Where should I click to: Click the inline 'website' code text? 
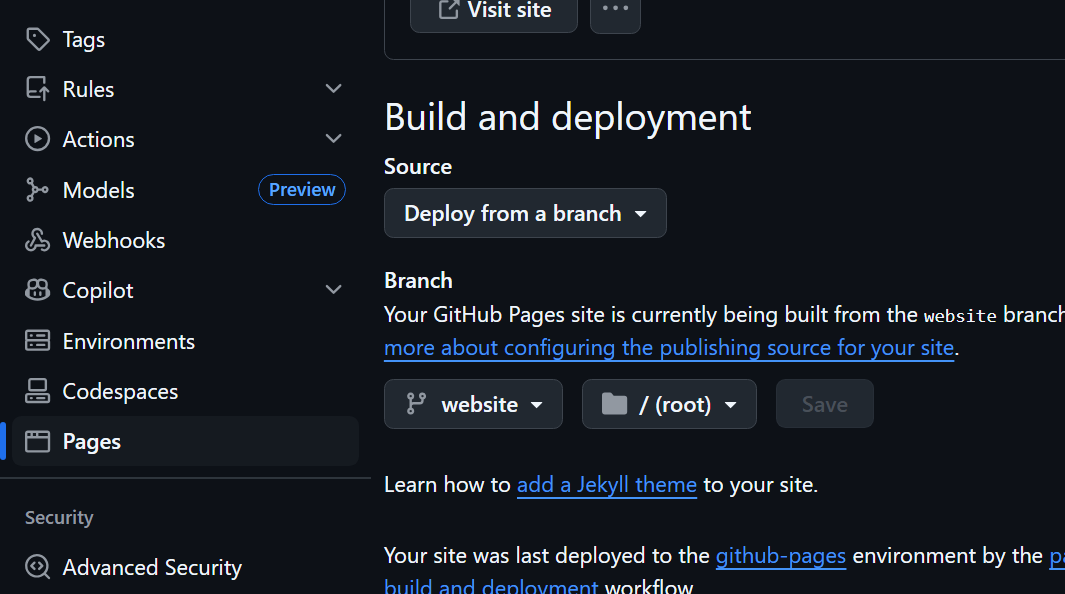[960, 316]
